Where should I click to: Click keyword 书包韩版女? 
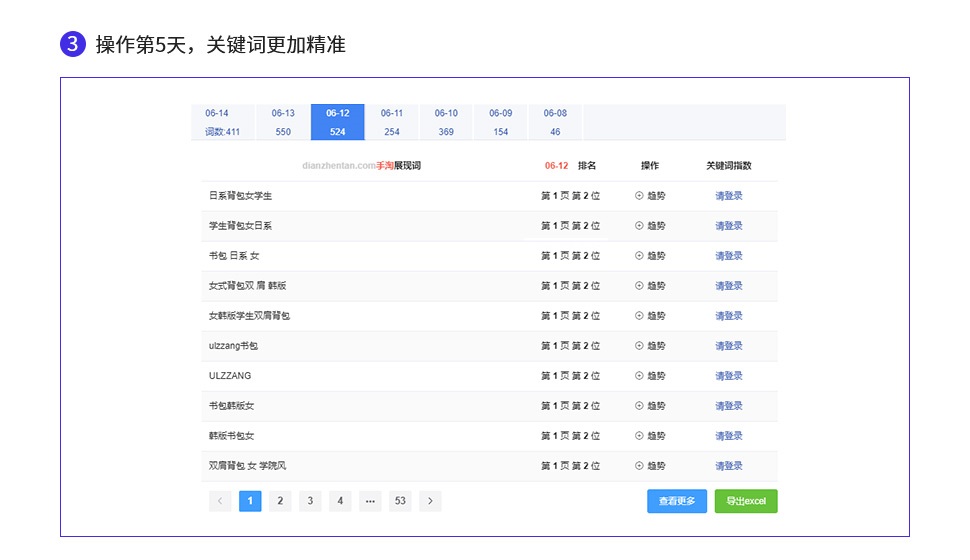[x=231, y=406]
